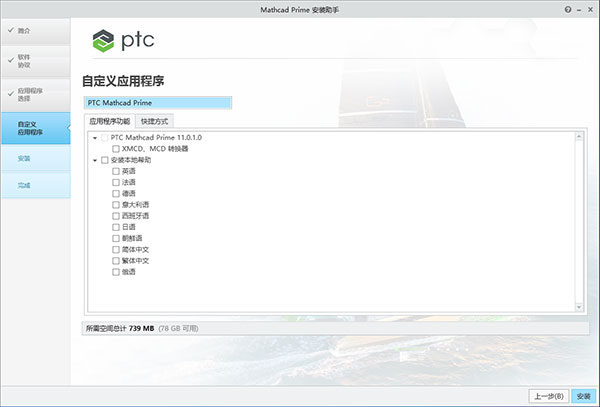Click the feature list scrollbar down arrow
The image size is (600, 407).
(579, 307)
